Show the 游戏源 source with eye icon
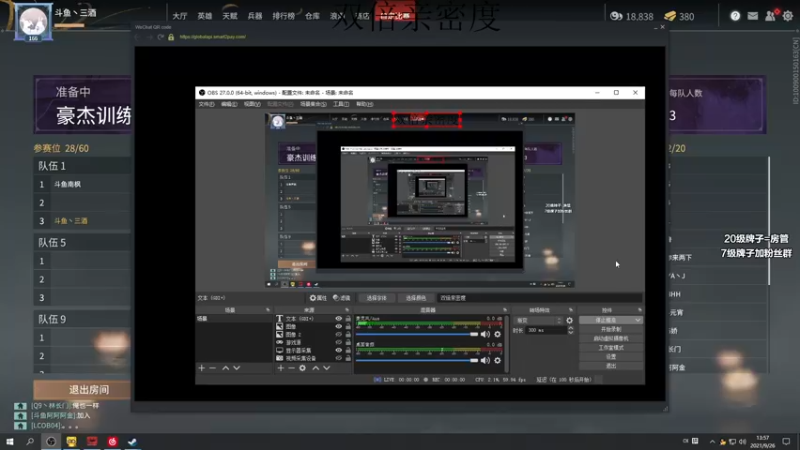800x450 pixels. pyautogui.click(x=338, y=342)
